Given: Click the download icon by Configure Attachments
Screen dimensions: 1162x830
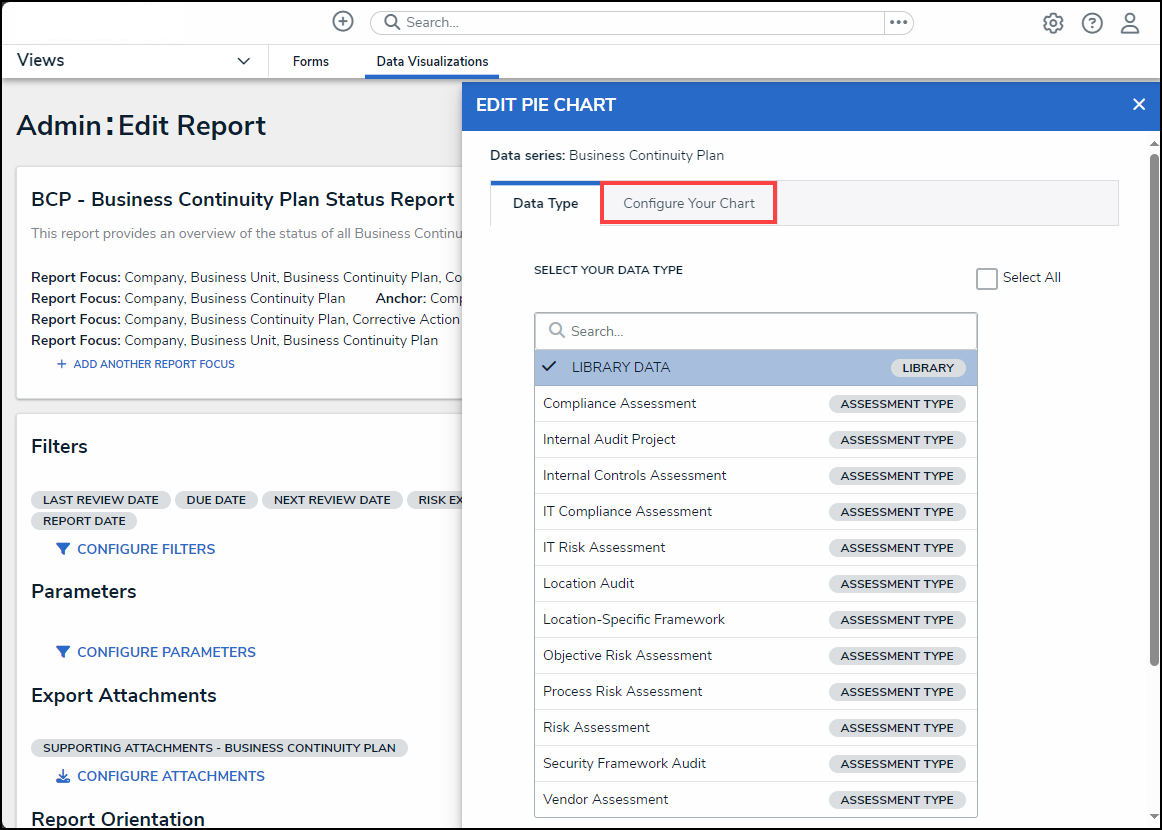Looking at the screenshot, I should coord(63,776).
